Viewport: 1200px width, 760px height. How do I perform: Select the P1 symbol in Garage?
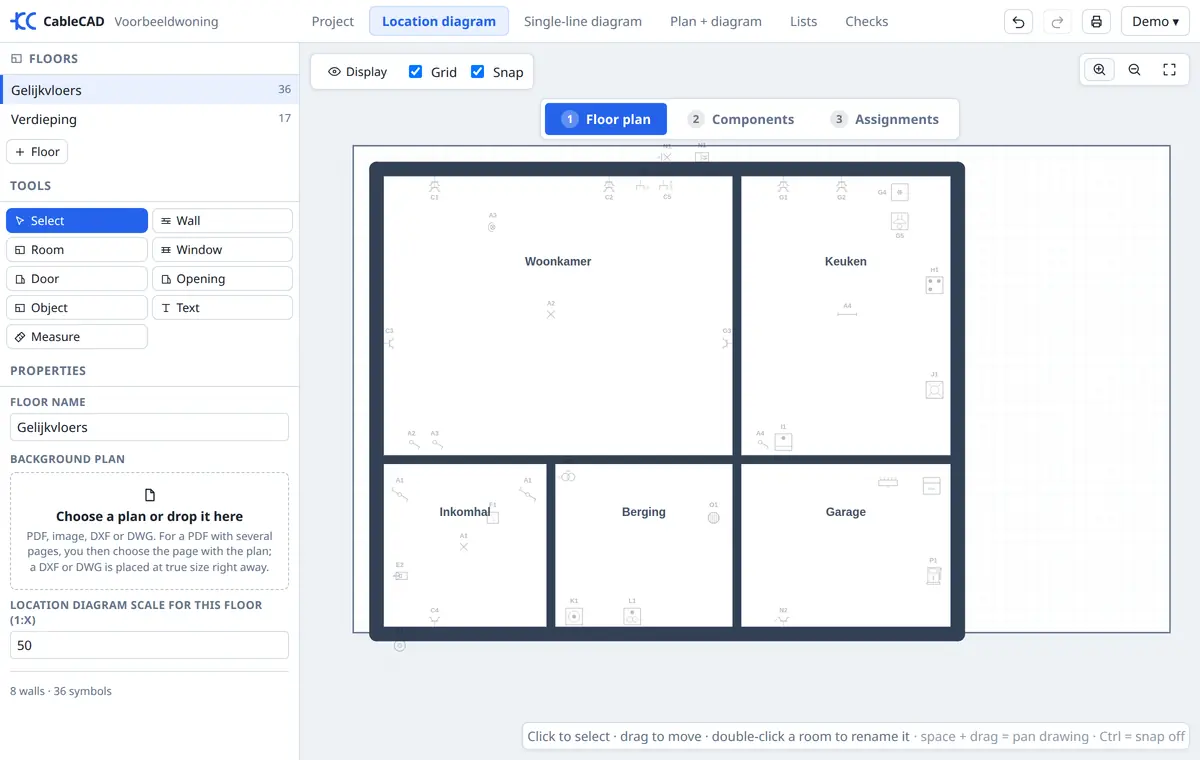tap(934, 575)
